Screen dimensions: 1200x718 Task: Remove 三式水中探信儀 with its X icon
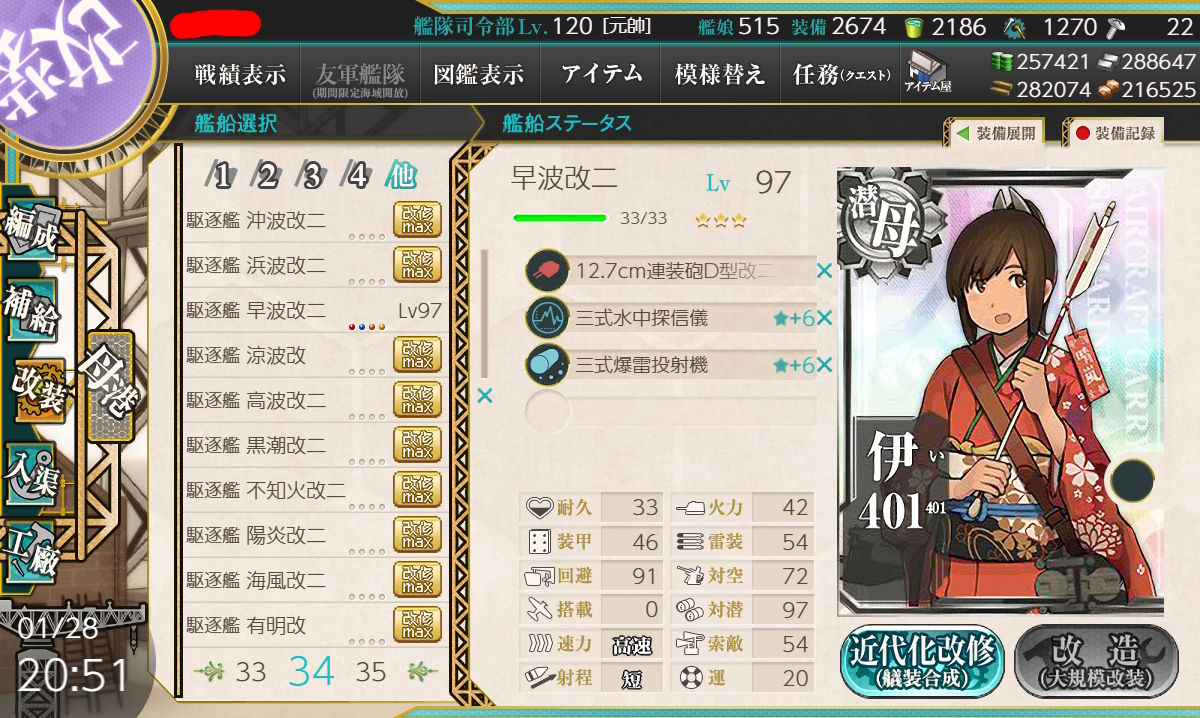coord(825,318)
